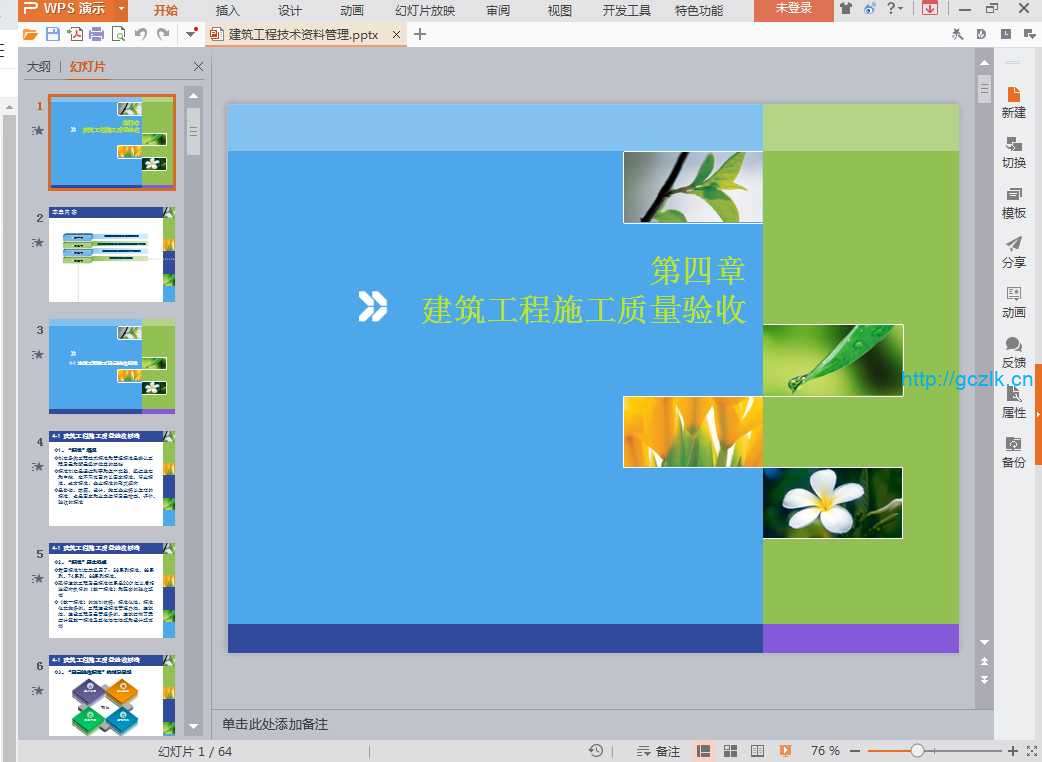Open the 插入 ribbon tab
Screen dimensions: 1042x762
[228, 10]
